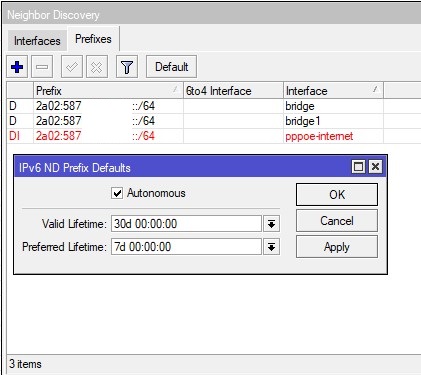Click the enable checkmark toolbar icon
421x375 pixels.
coord(72,67)
